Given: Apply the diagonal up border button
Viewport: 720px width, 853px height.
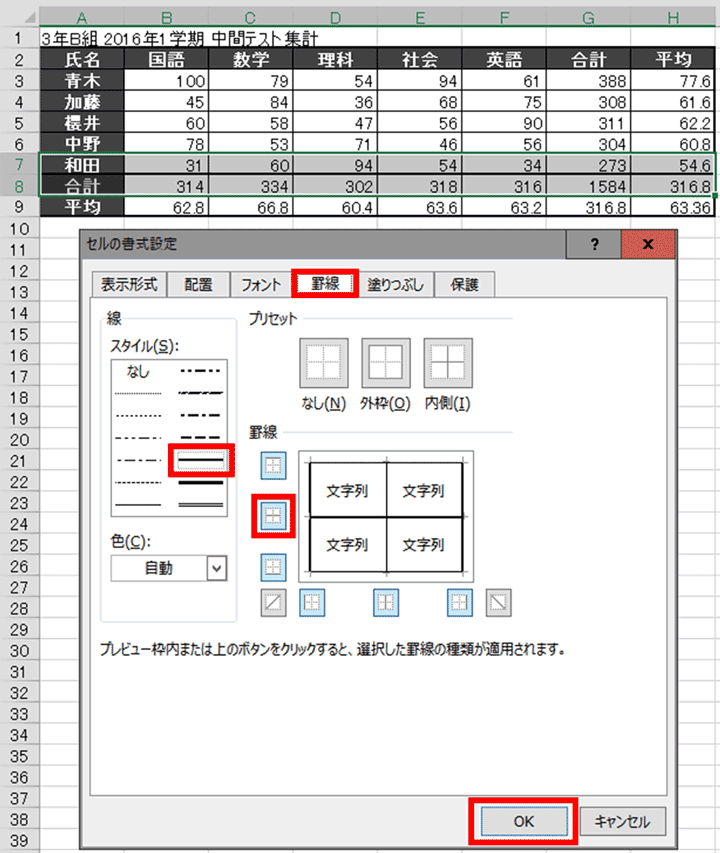Looking at the screenshot, I should 273,603.
